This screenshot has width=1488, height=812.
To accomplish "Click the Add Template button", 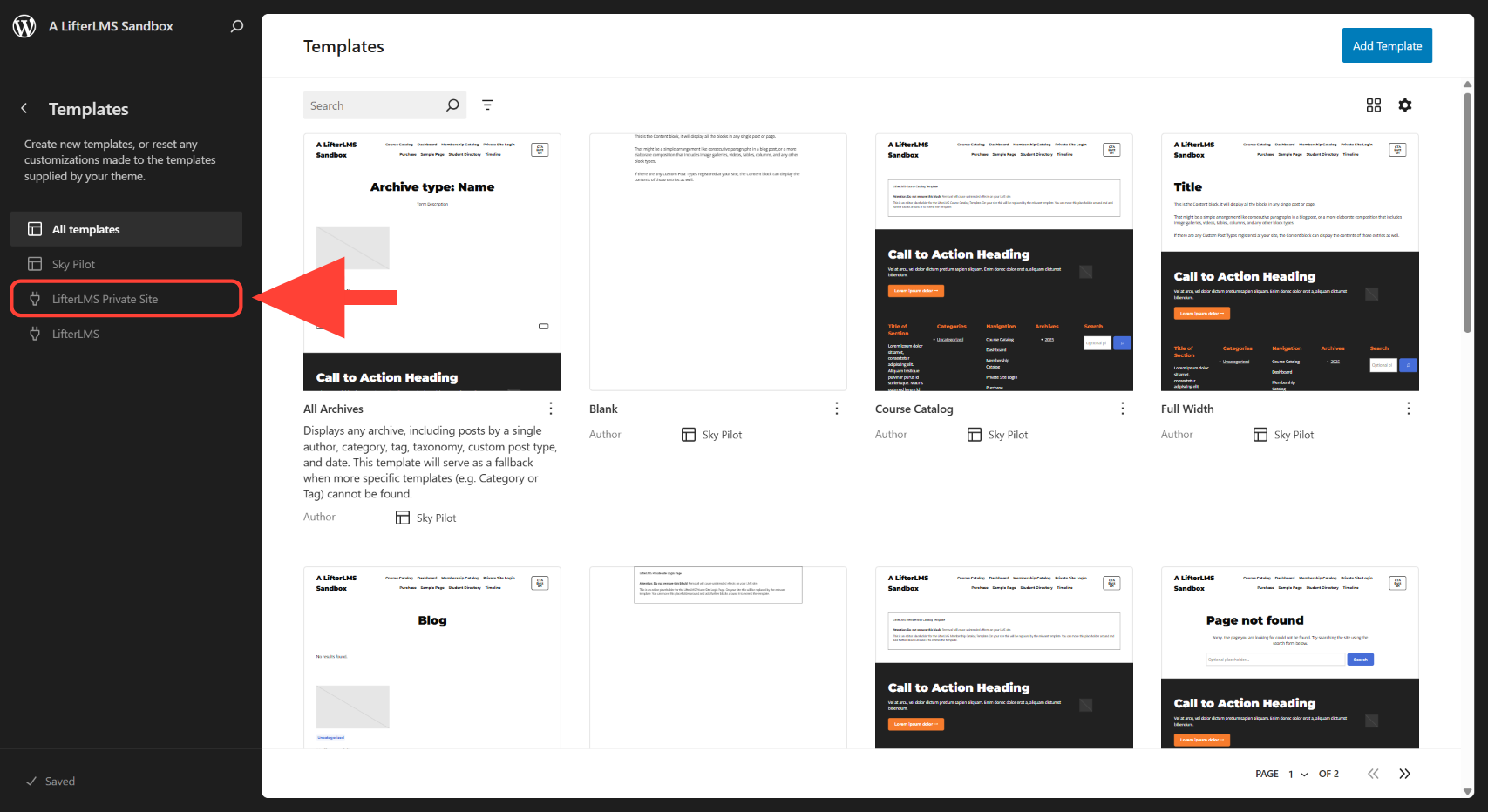I will coord(1386,46).
